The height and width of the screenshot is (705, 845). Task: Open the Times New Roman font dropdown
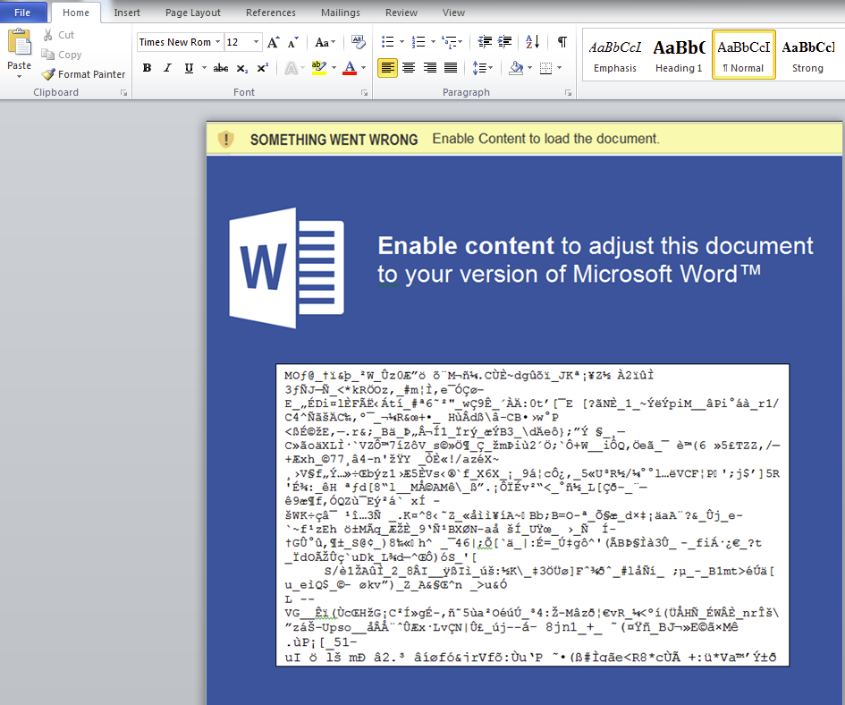tap(216, 42)
